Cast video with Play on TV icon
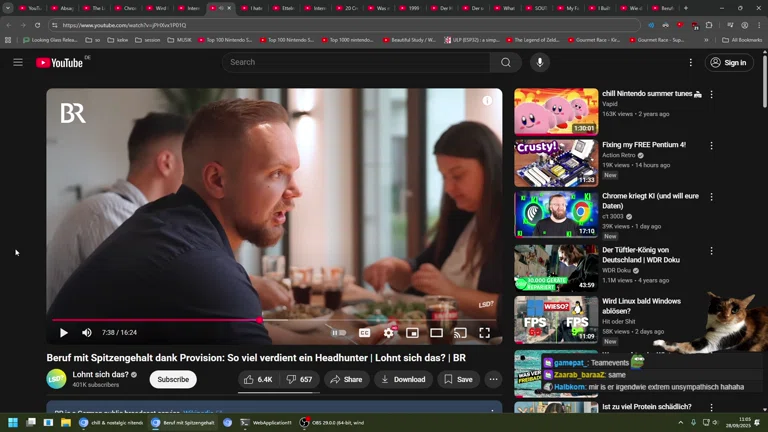This screenshot has width=768, height=432. [460, 333]
